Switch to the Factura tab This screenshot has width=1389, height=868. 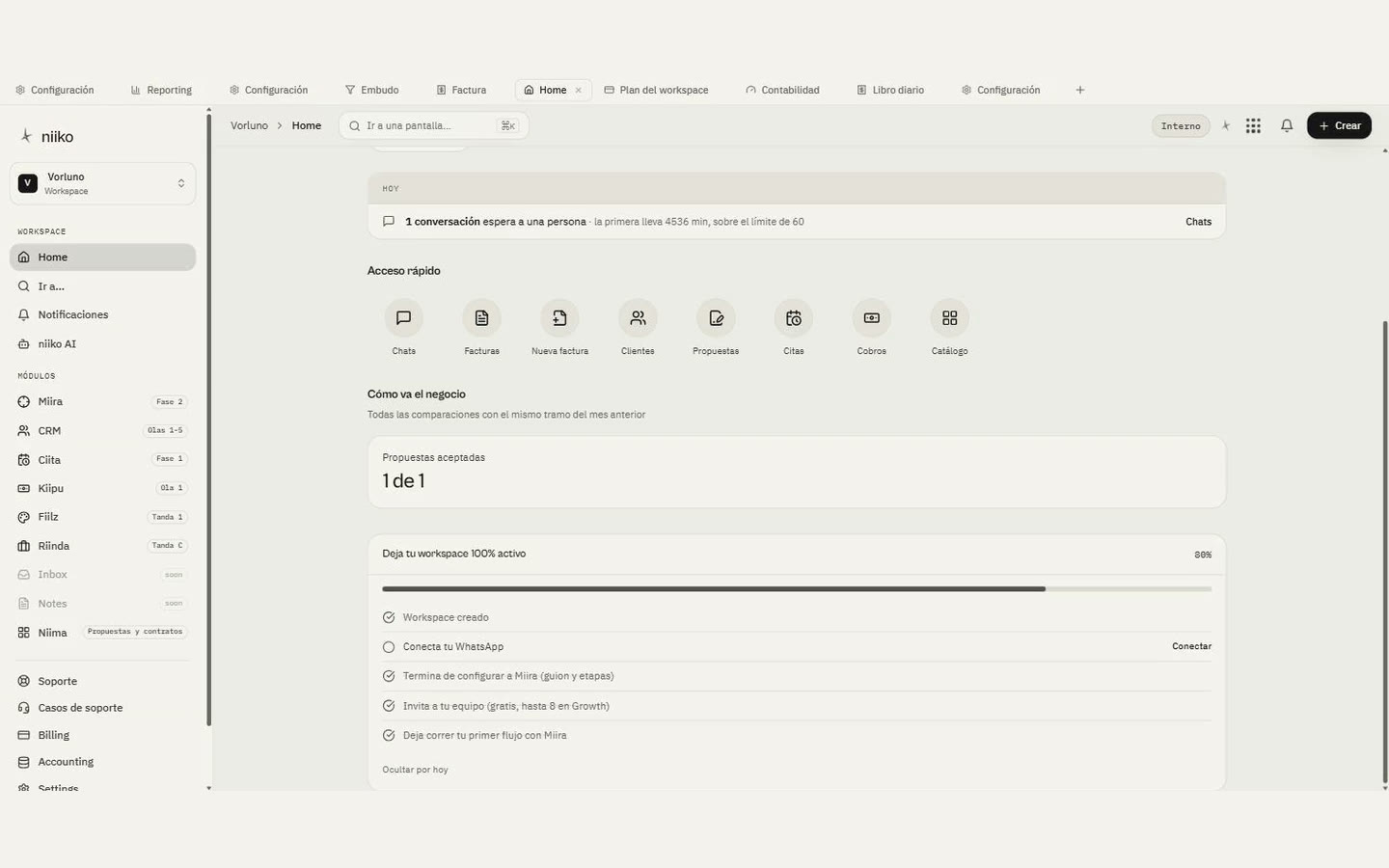[x=461, y=90]
